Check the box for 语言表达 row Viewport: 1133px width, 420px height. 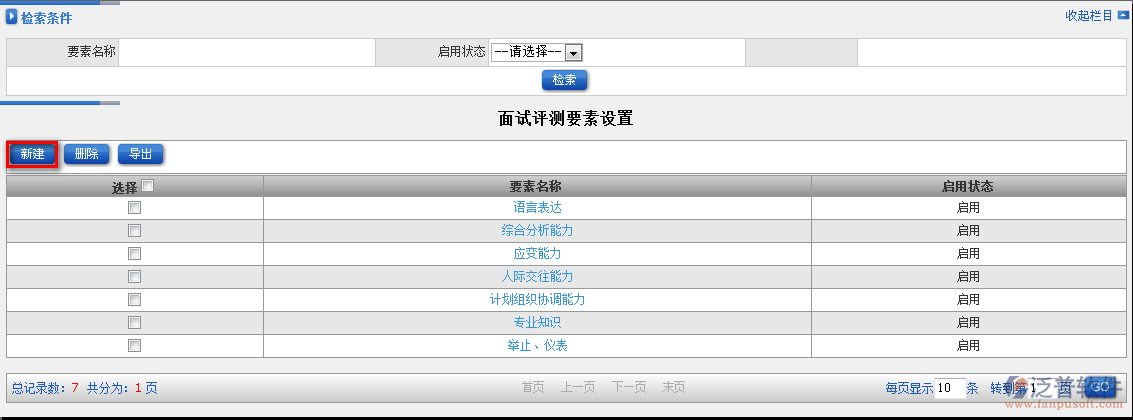pyautogui.click(x=134, y=208)
